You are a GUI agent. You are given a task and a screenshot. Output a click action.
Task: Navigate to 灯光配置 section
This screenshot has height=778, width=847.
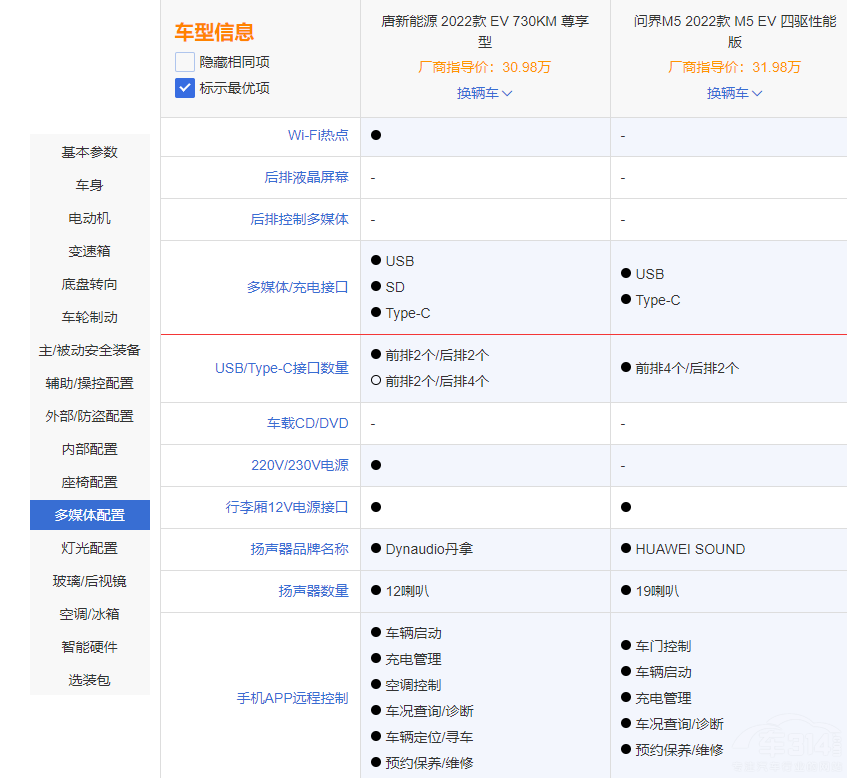click(x=90, y=548)
